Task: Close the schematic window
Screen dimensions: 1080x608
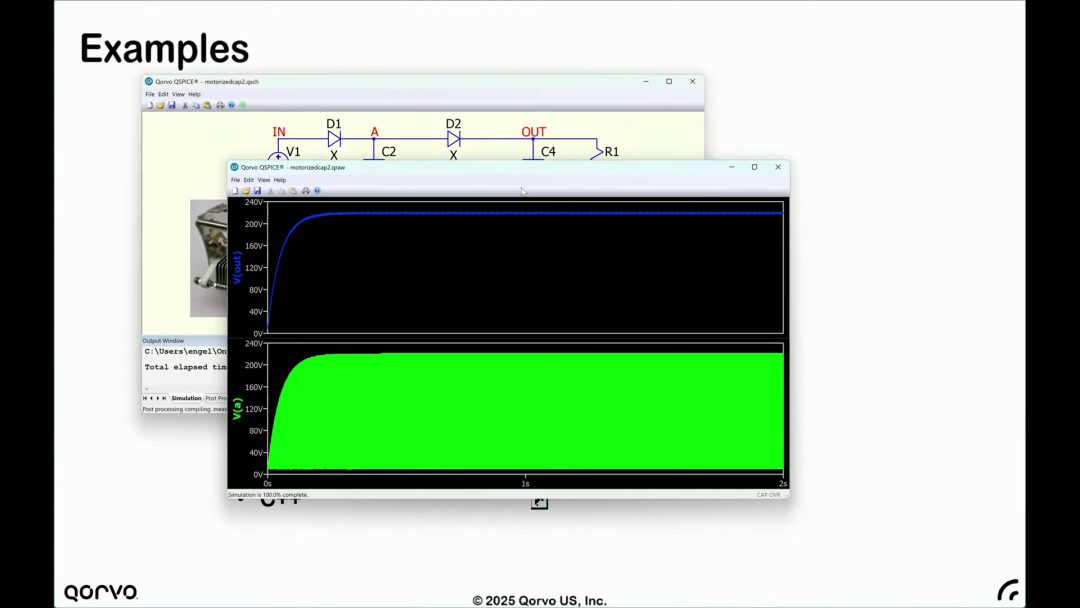Action: click(692, 81)
